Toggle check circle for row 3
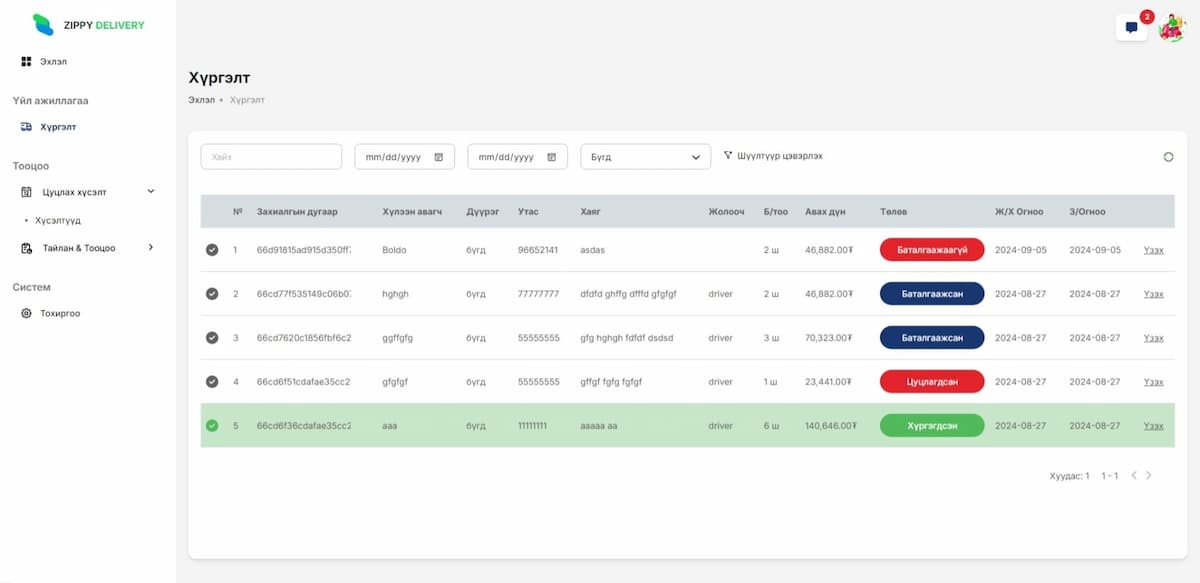 212,338
